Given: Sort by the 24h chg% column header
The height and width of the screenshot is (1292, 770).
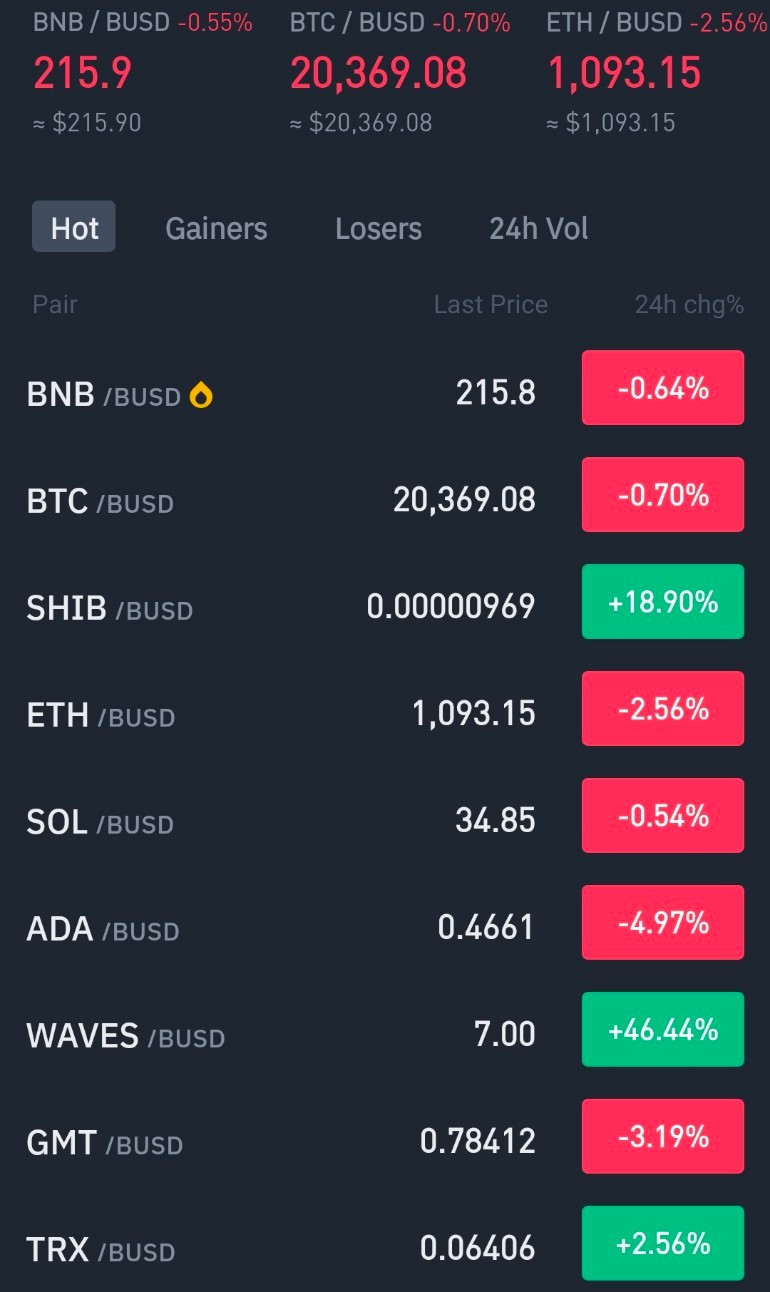Looking at the screenshot, I should point(689,305).
